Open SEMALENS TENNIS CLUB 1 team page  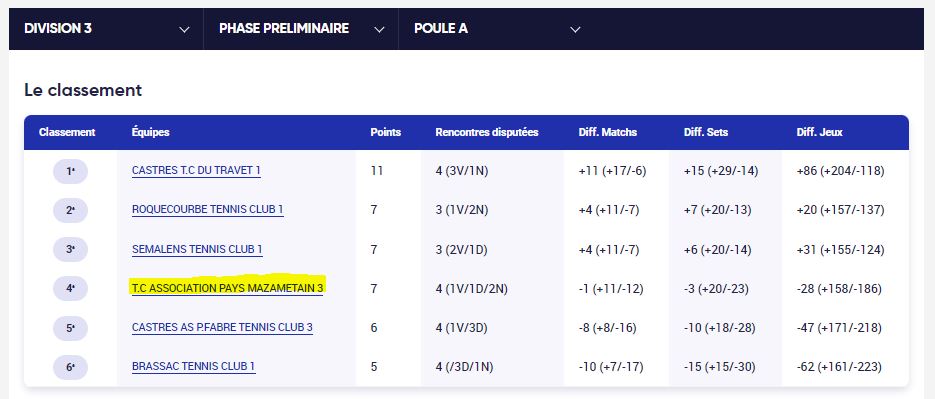tap(197, 249)
